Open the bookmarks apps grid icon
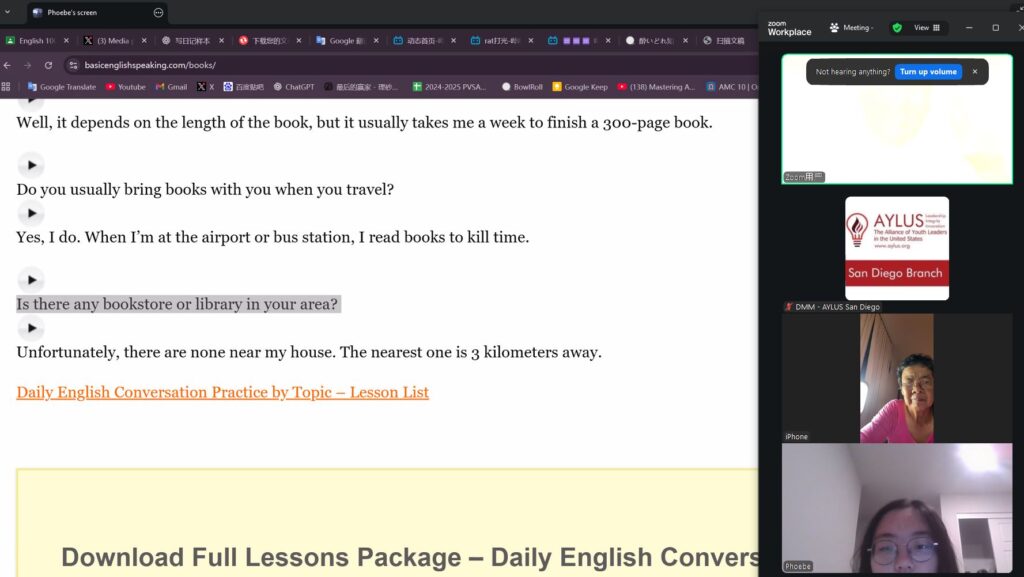 point(7,87)
